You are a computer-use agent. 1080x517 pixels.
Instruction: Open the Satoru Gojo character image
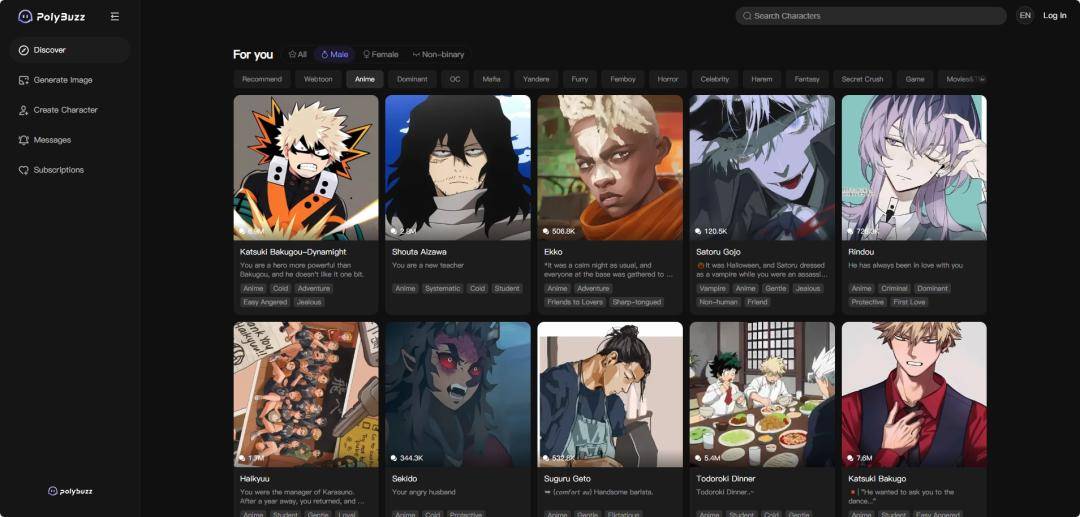click(x=762, y=167)
